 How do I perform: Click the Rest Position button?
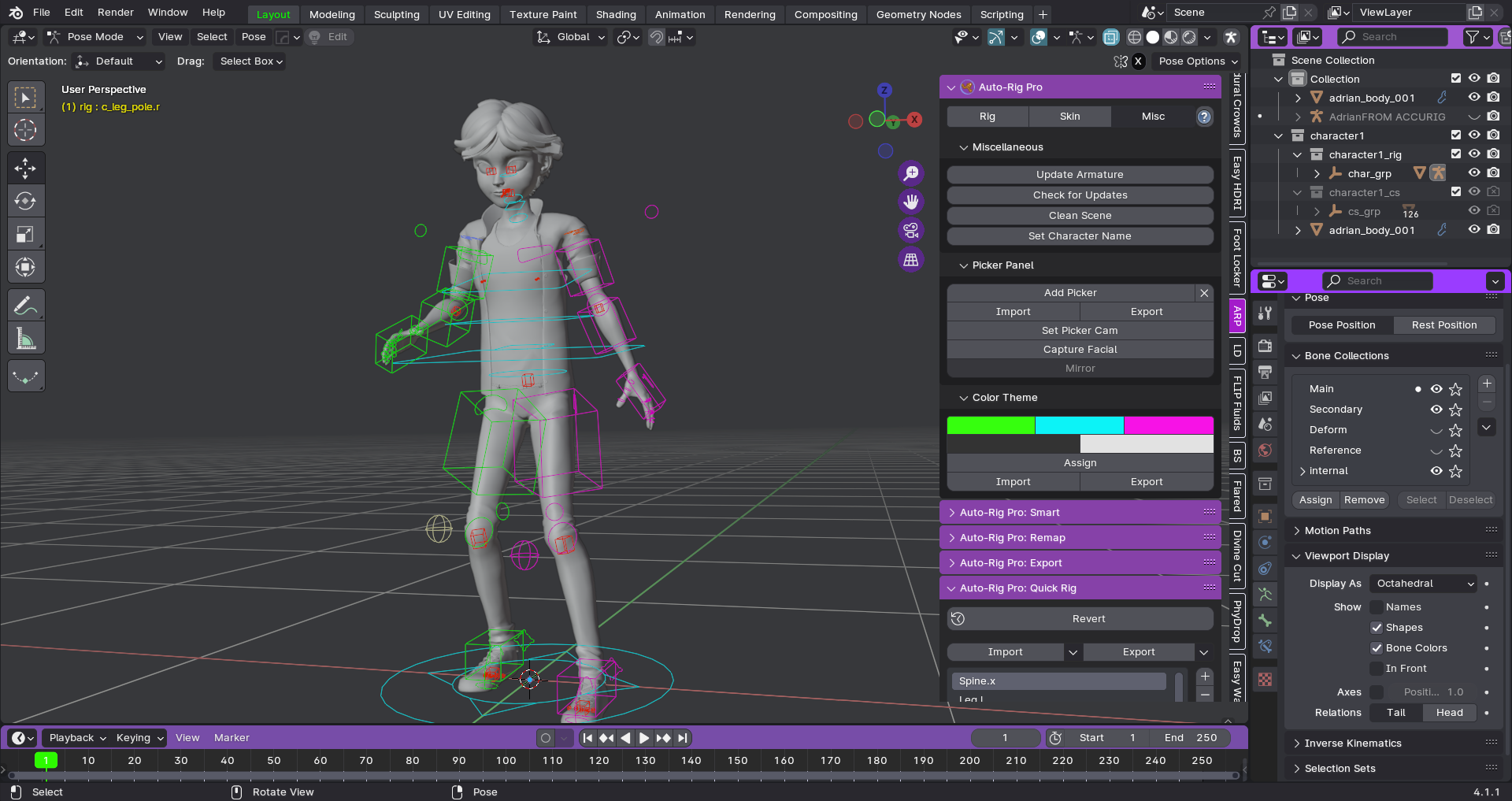coord(1443,325)
